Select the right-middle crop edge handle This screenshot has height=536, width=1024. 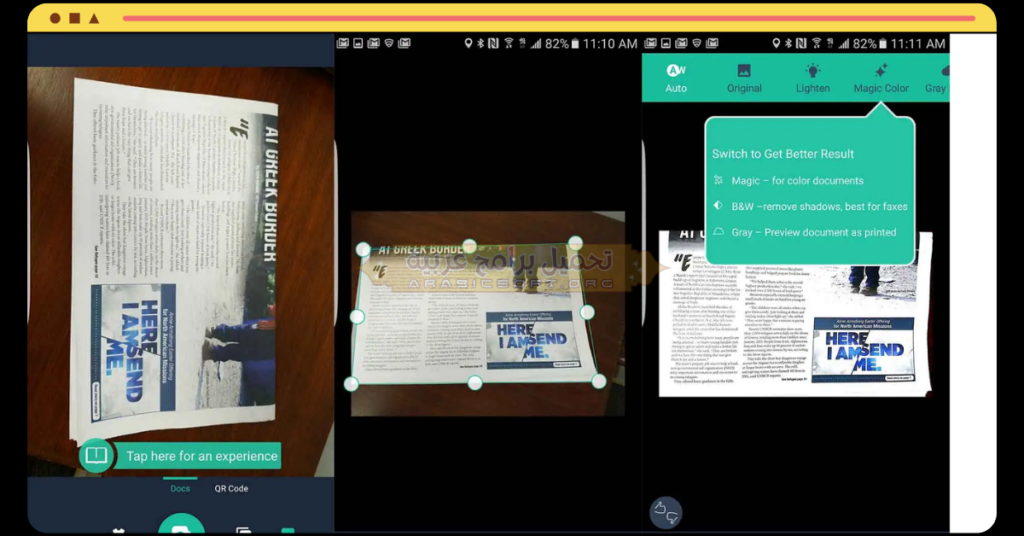tap(587, 312)
